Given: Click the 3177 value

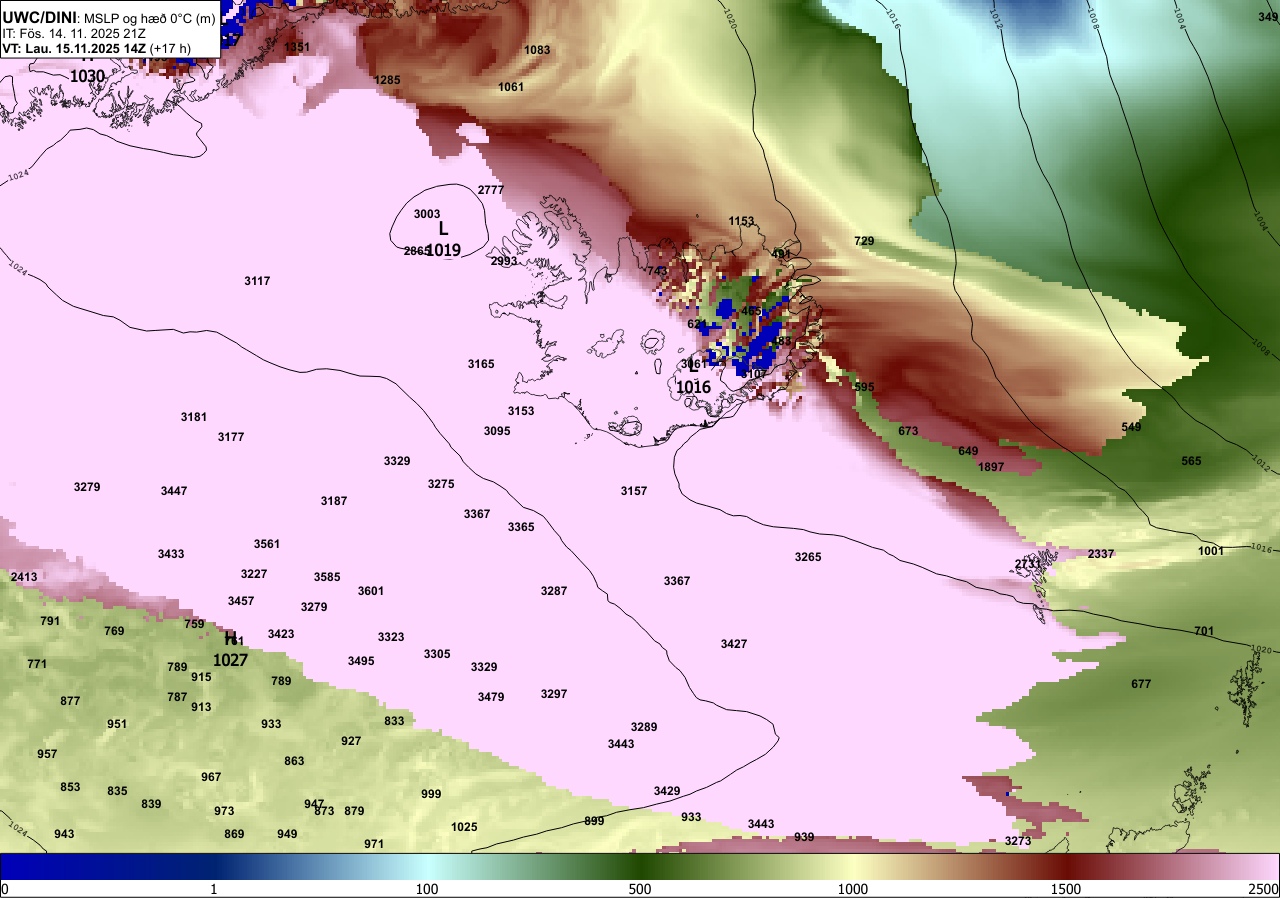Looking at the screenshot, I should pyautogui.click(x=231, y=437).
